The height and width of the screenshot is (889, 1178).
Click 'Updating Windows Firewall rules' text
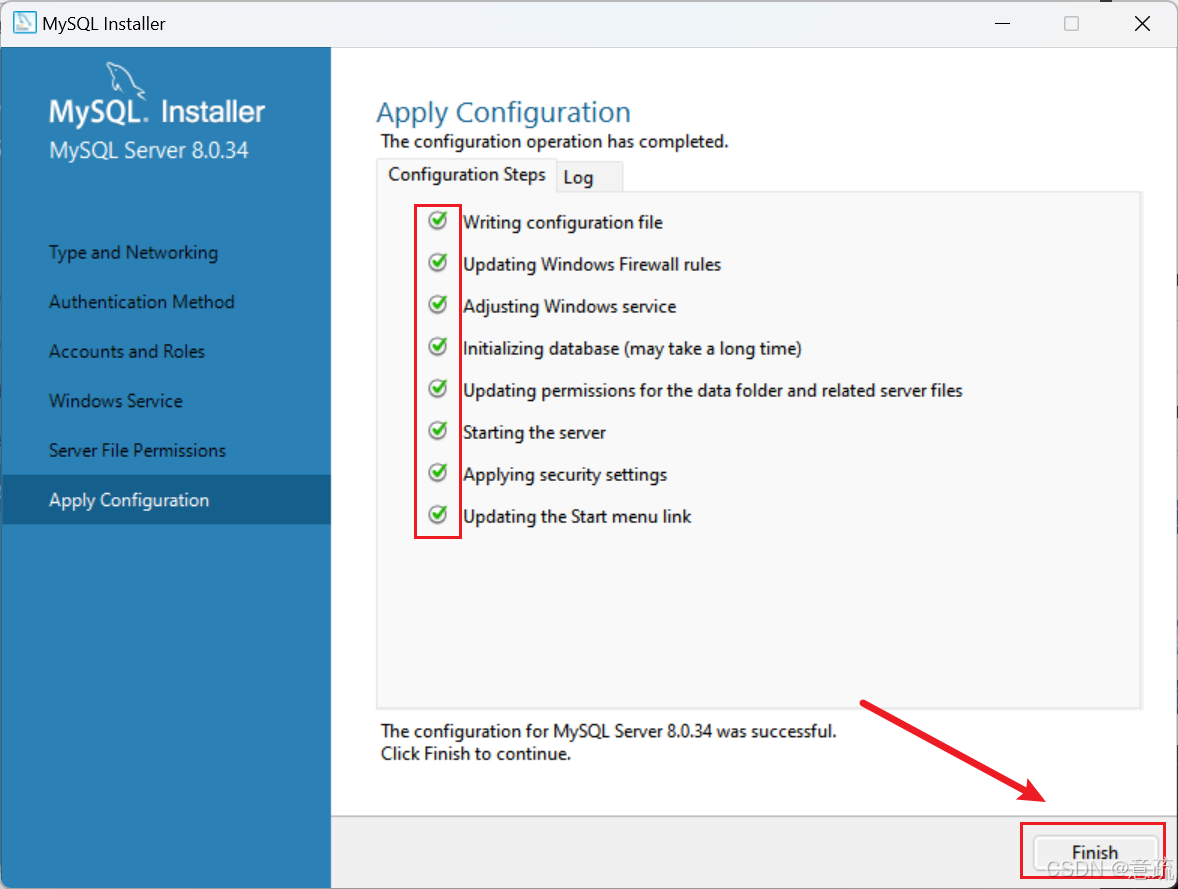[592, 265]
